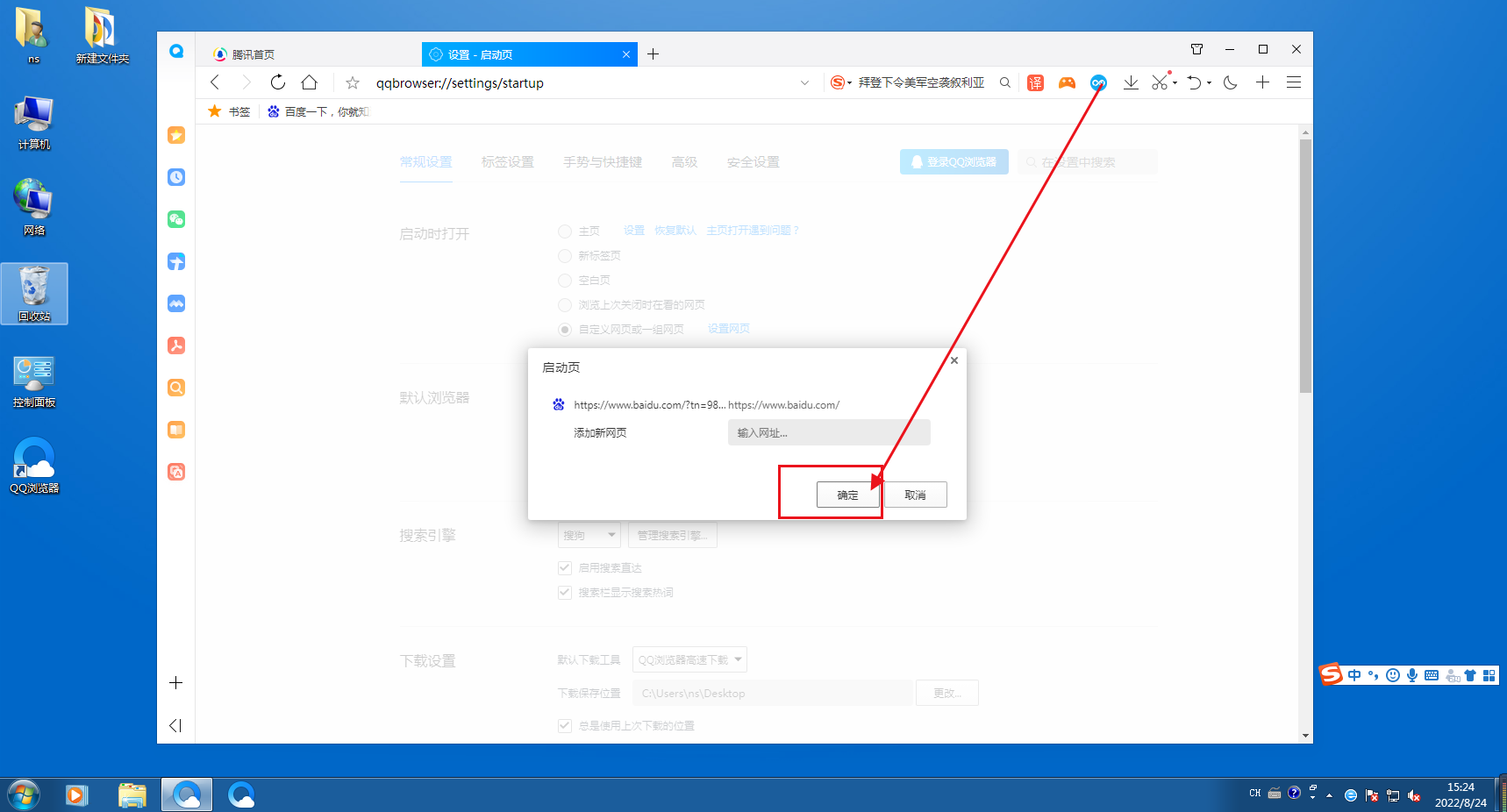This screenshot has height=812, width=1507.
Task: Open the Windows Start button
Action: [24, 795]
